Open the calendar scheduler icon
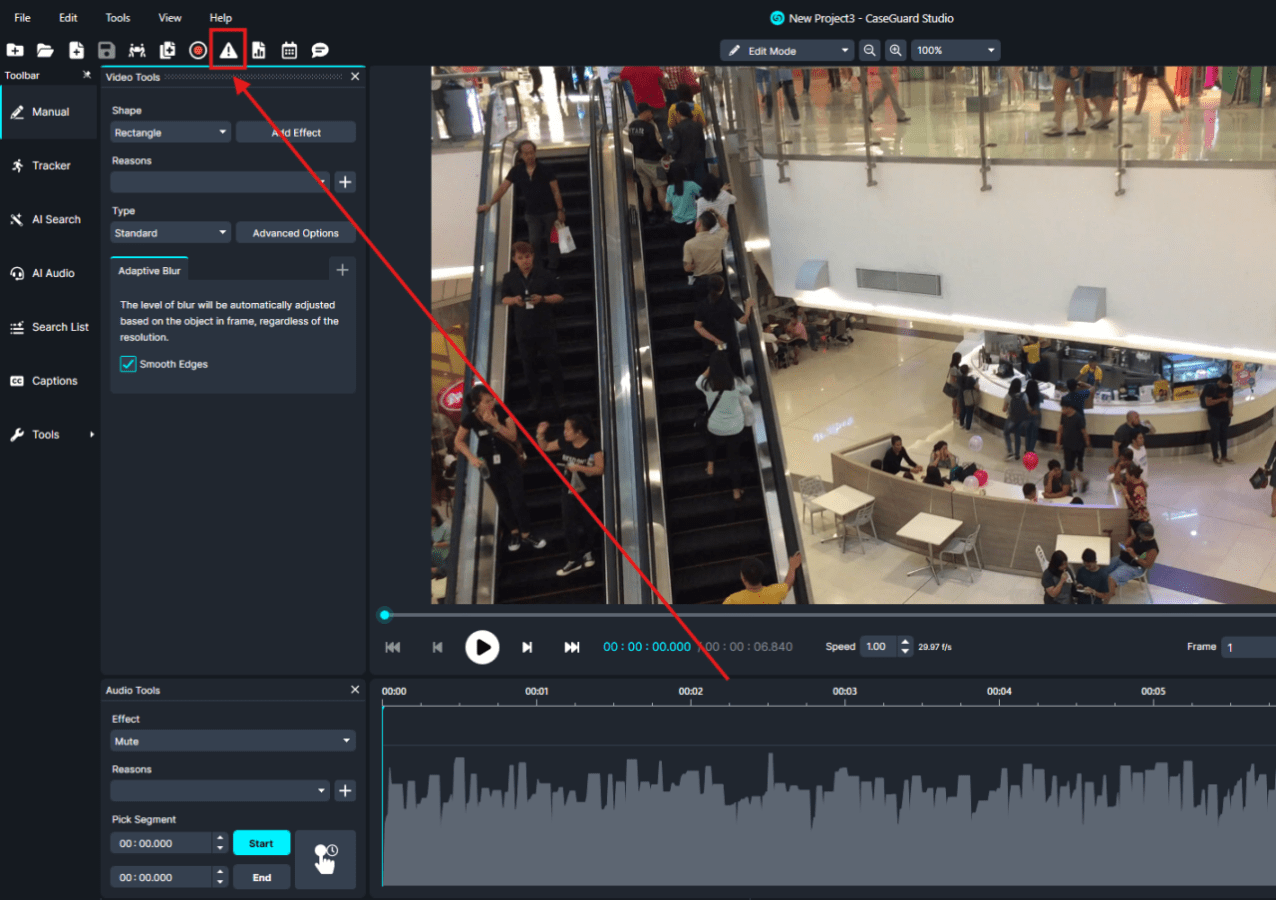The image size is (1276, 900). point(289,50)
